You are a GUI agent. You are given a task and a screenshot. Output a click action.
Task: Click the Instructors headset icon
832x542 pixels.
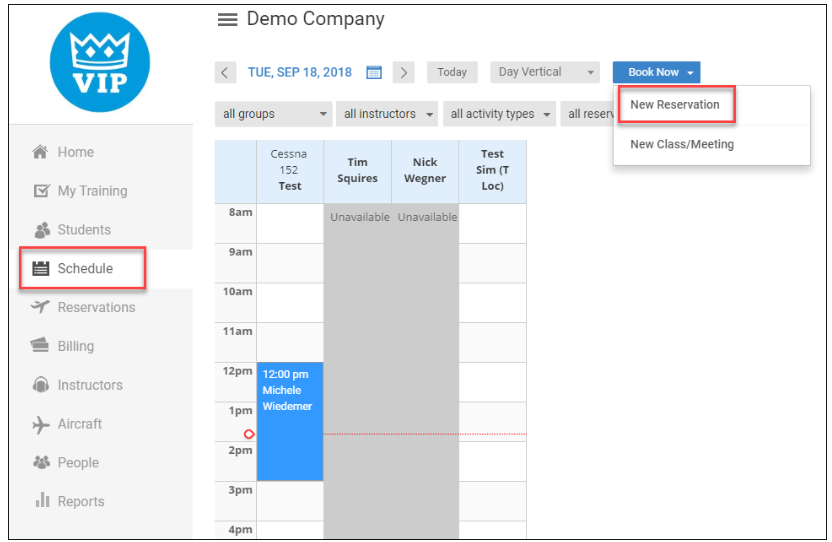click(x=41, y=384)
